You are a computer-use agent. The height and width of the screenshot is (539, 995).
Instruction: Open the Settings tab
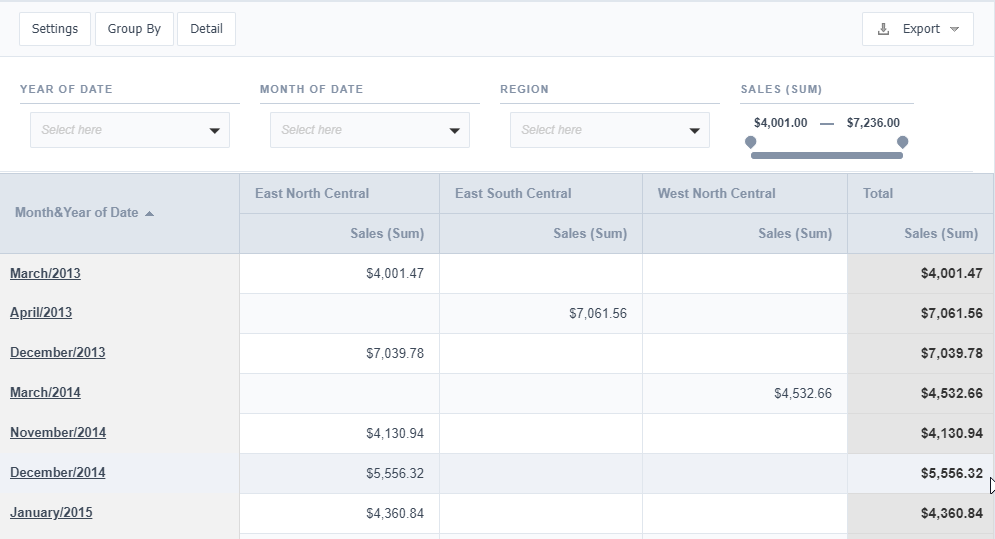(55, 29)
